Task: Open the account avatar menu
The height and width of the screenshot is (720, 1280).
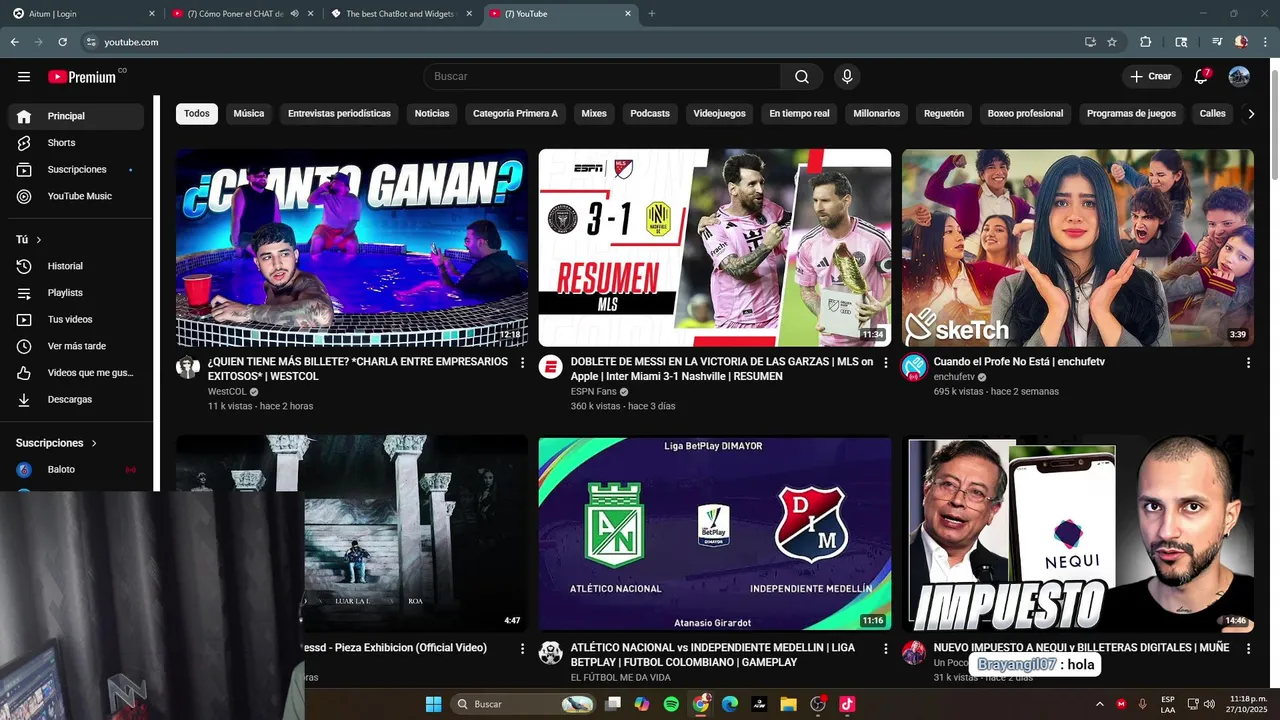Action: (1239, 77)
